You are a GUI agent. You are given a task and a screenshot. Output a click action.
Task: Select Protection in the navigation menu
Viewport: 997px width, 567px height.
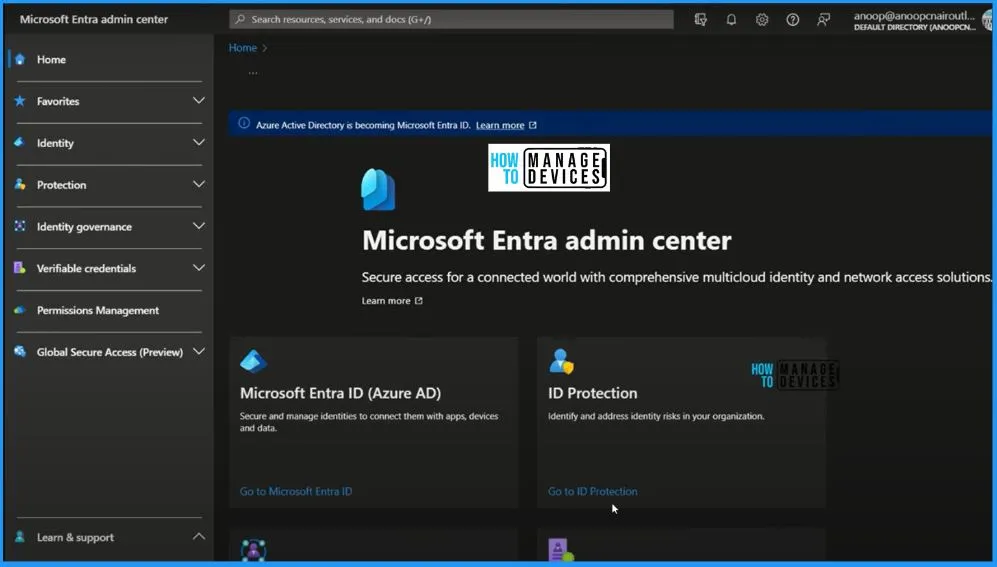61,185
